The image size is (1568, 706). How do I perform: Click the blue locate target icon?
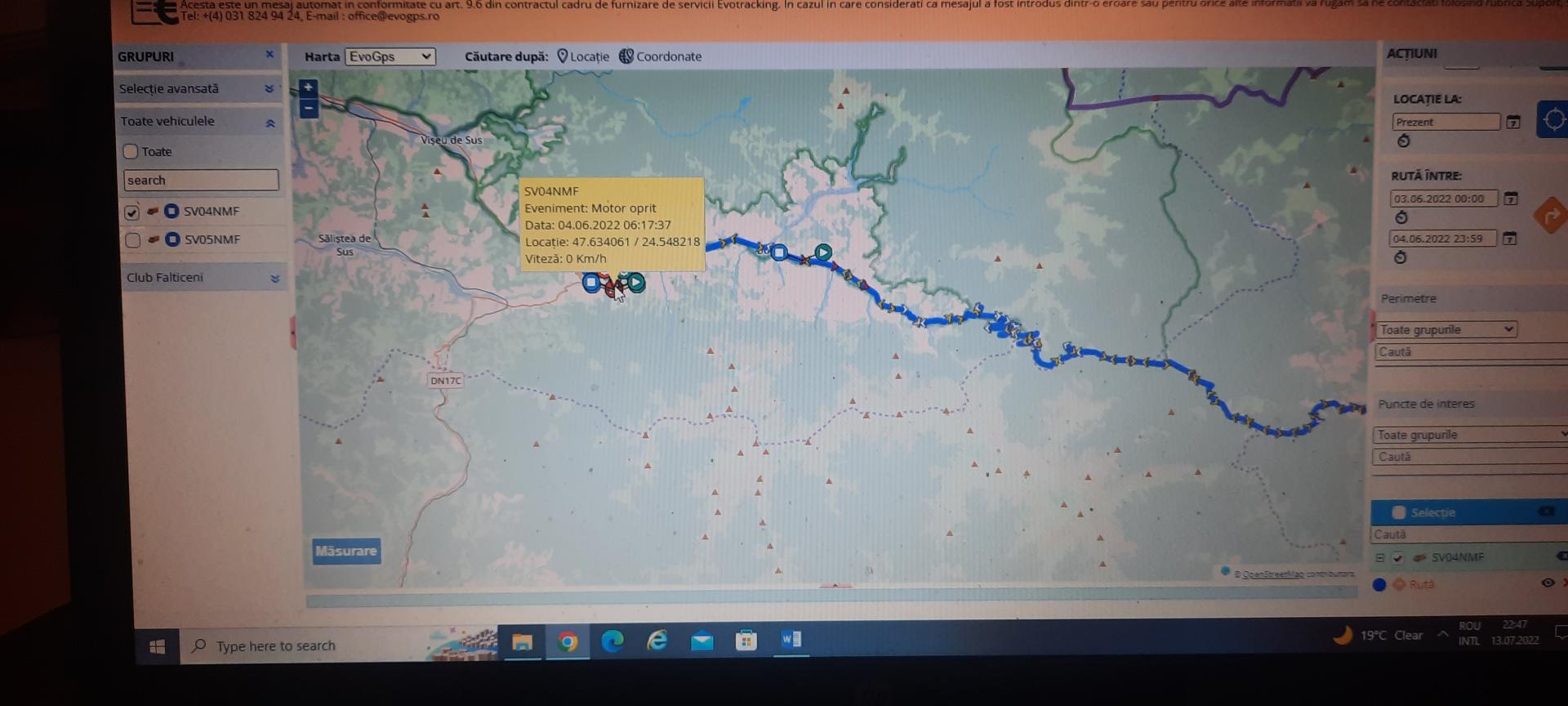(1552, 120)
